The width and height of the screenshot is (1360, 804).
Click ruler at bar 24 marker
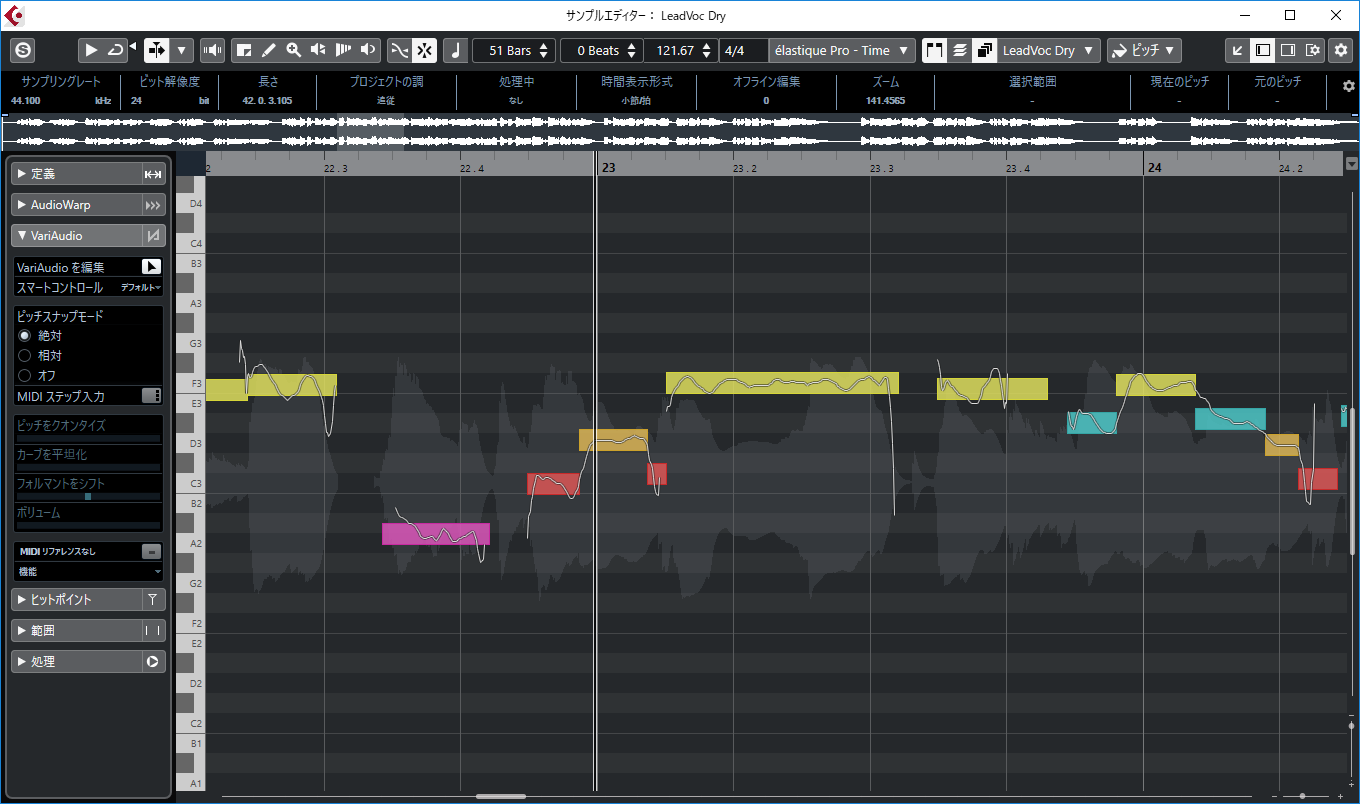point(1153,168)
